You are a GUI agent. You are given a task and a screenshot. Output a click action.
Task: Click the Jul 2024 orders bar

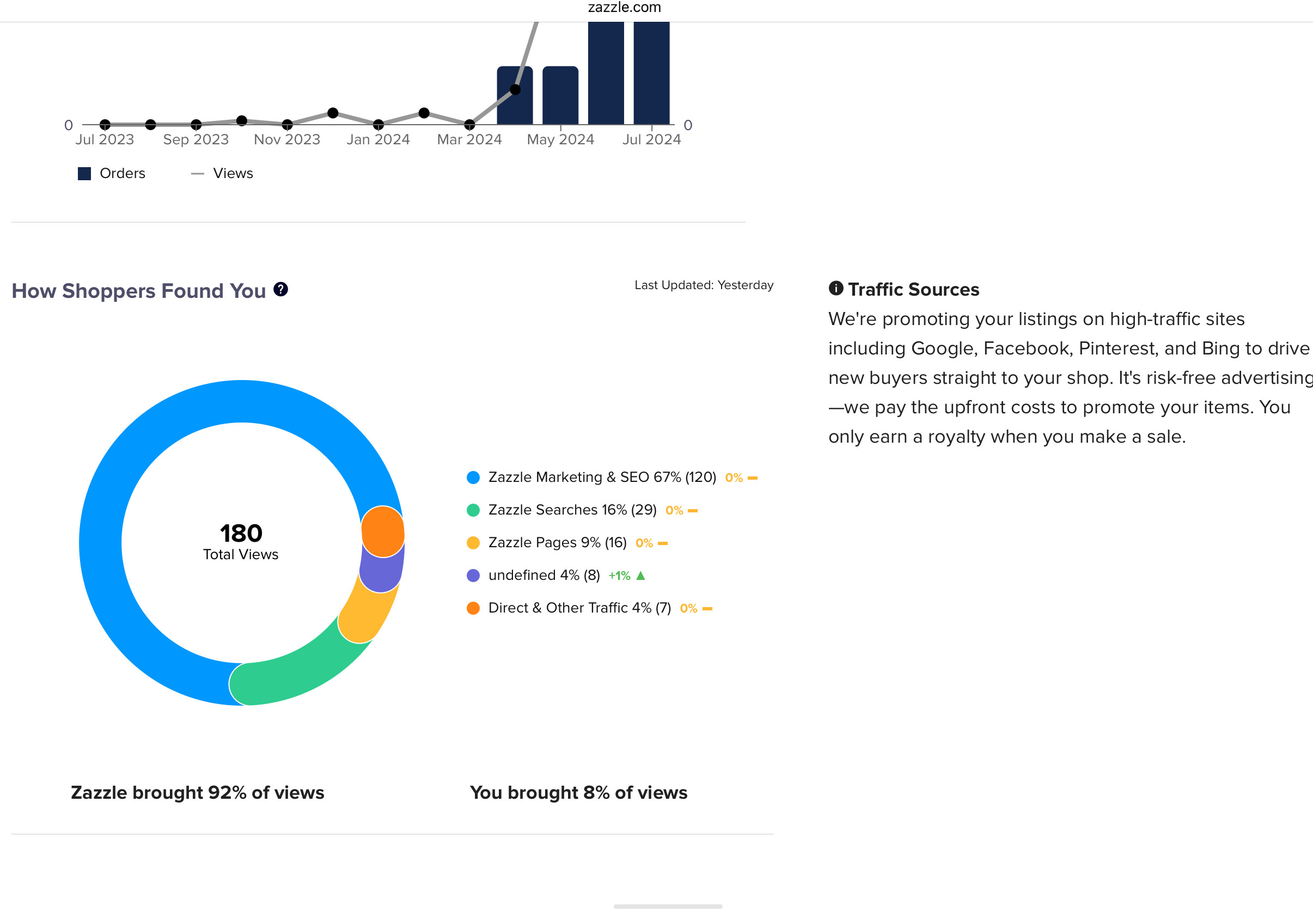[651, 73]
